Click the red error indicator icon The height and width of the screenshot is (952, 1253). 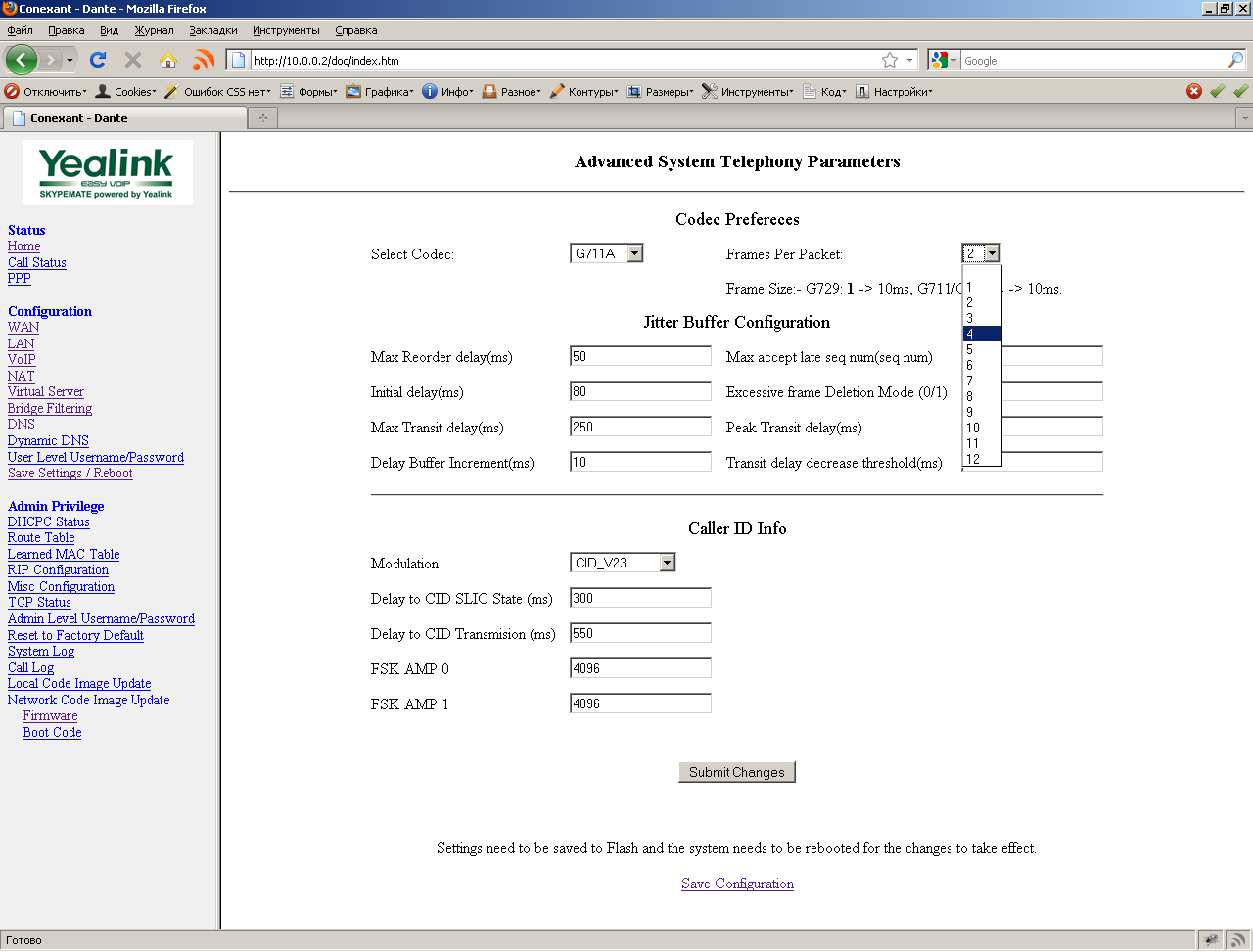[1194, 91]
